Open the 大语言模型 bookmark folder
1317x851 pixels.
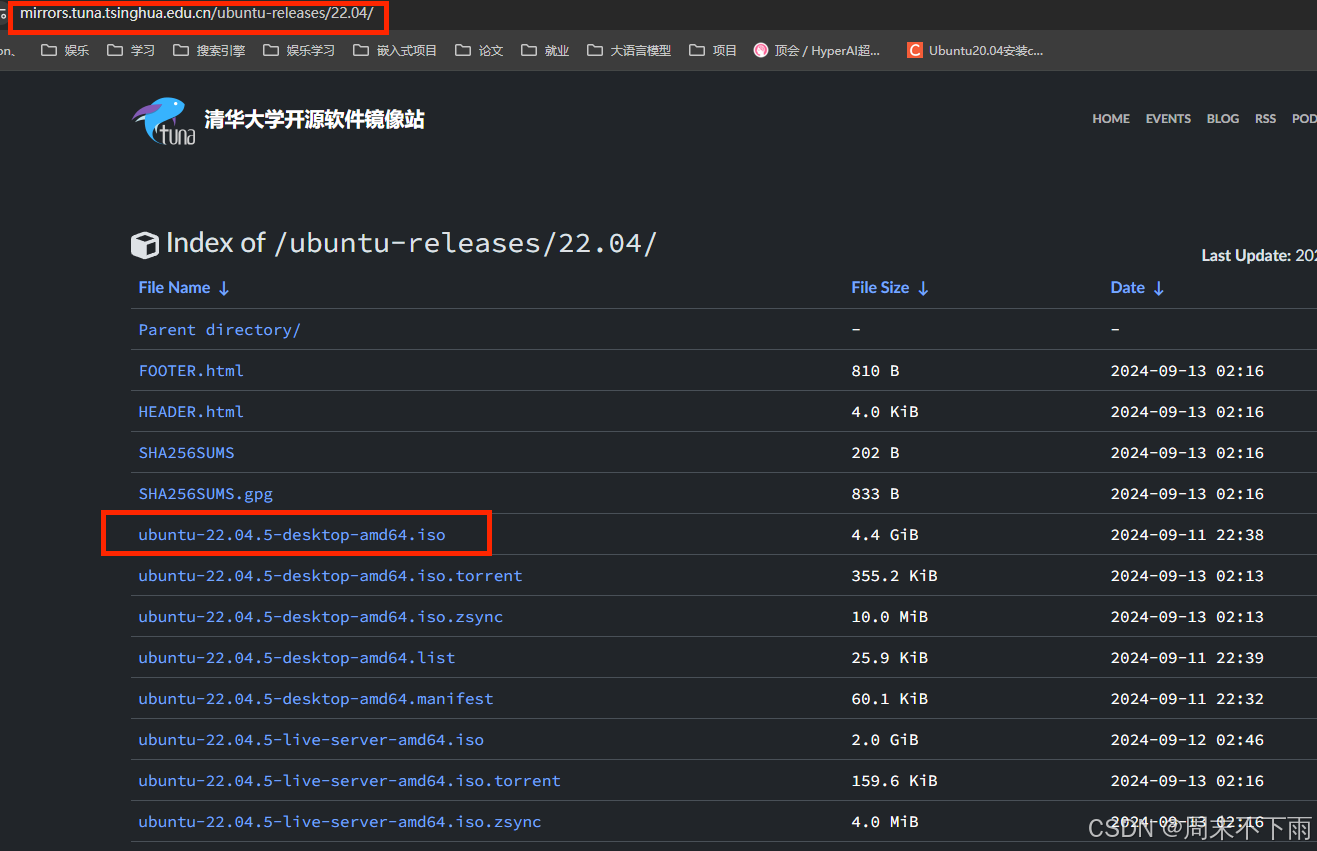coord(629,50)
